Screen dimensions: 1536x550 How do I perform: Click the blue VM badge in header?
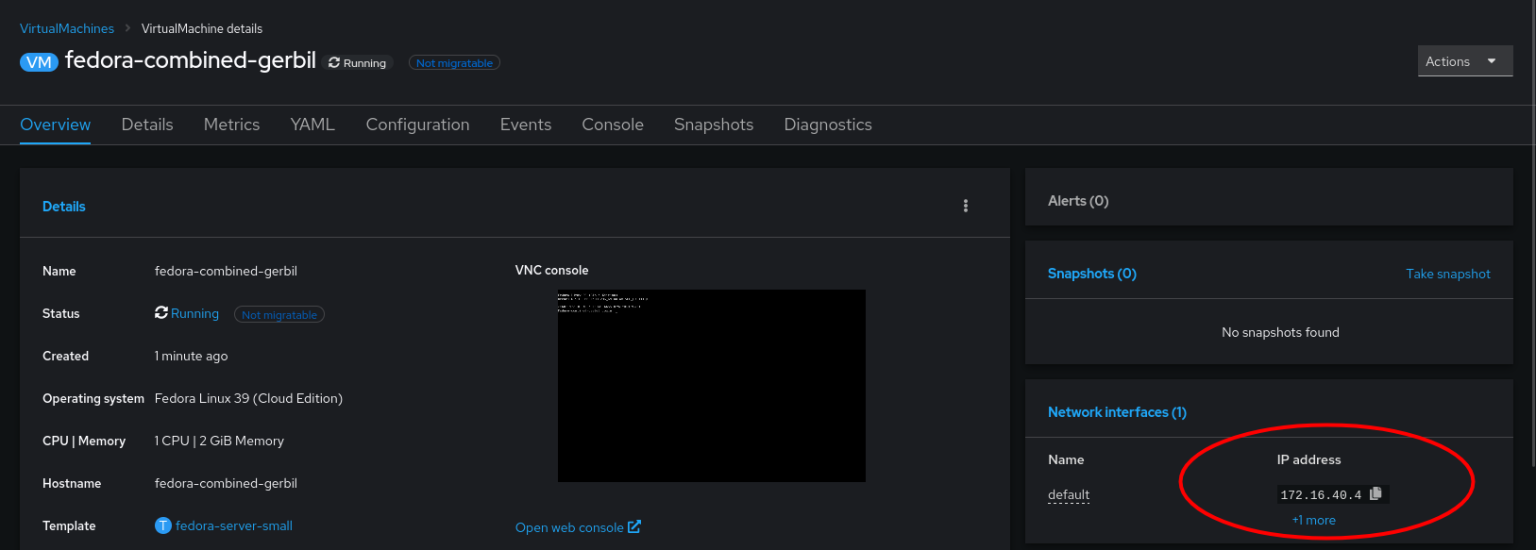tap(39, 62)
